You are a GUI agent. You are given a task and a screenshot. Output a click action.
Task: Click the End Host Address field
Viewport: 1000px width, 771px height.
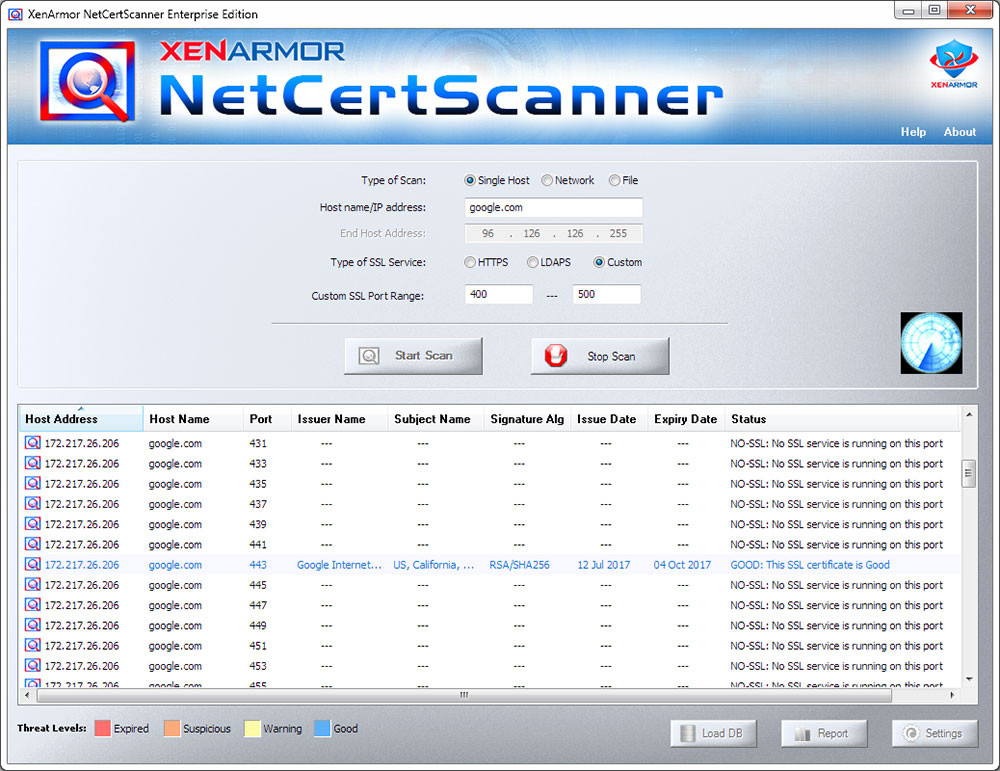pos(554,233)
